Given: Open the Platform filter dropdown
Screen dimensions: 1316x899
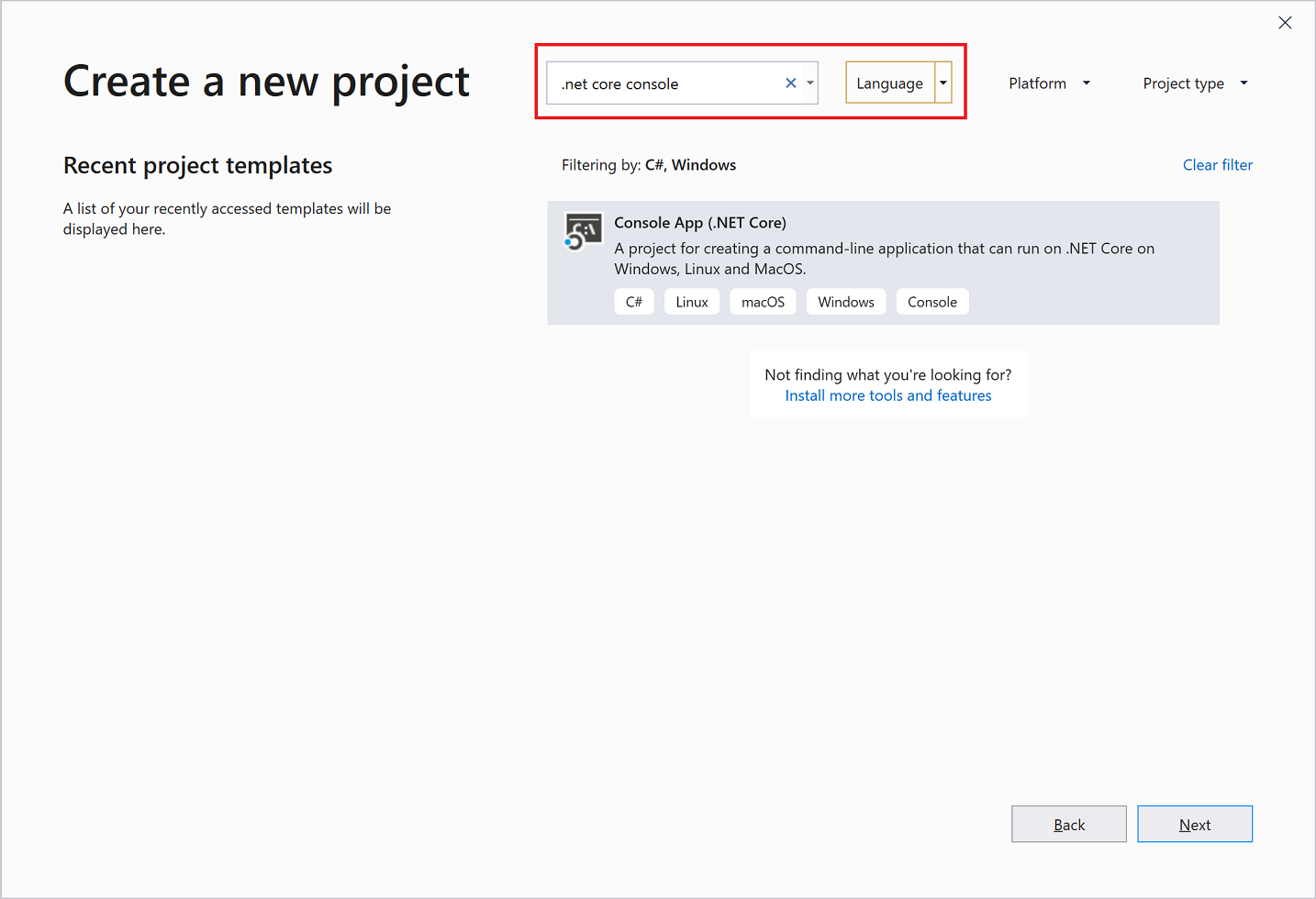Looking at the screenshot, I should 1048,83.
